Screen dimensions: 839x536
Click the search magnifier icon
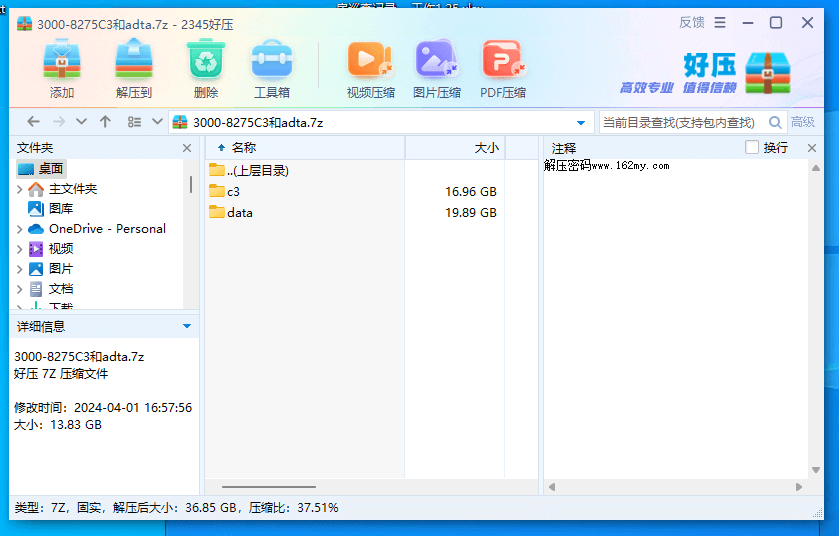[x=775, y=122]
